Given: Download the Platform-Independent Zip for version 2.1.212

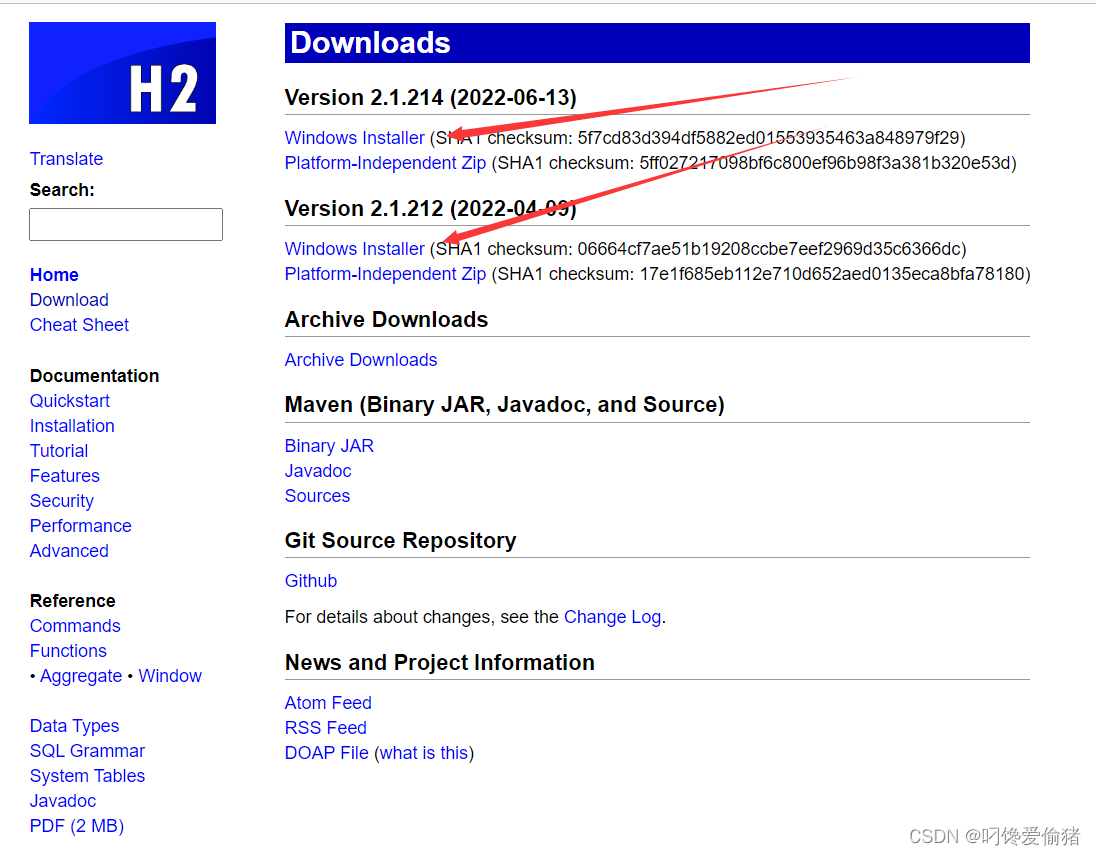Looking at the screenshot, I should pyautogui.click(x=385, y=273).
